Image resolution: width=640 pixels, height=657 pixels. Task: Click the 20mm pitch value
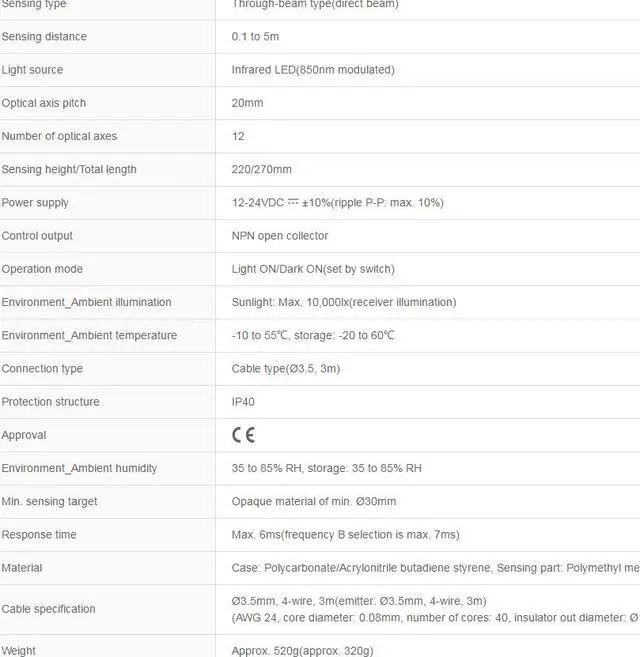(x=247, y=103)
